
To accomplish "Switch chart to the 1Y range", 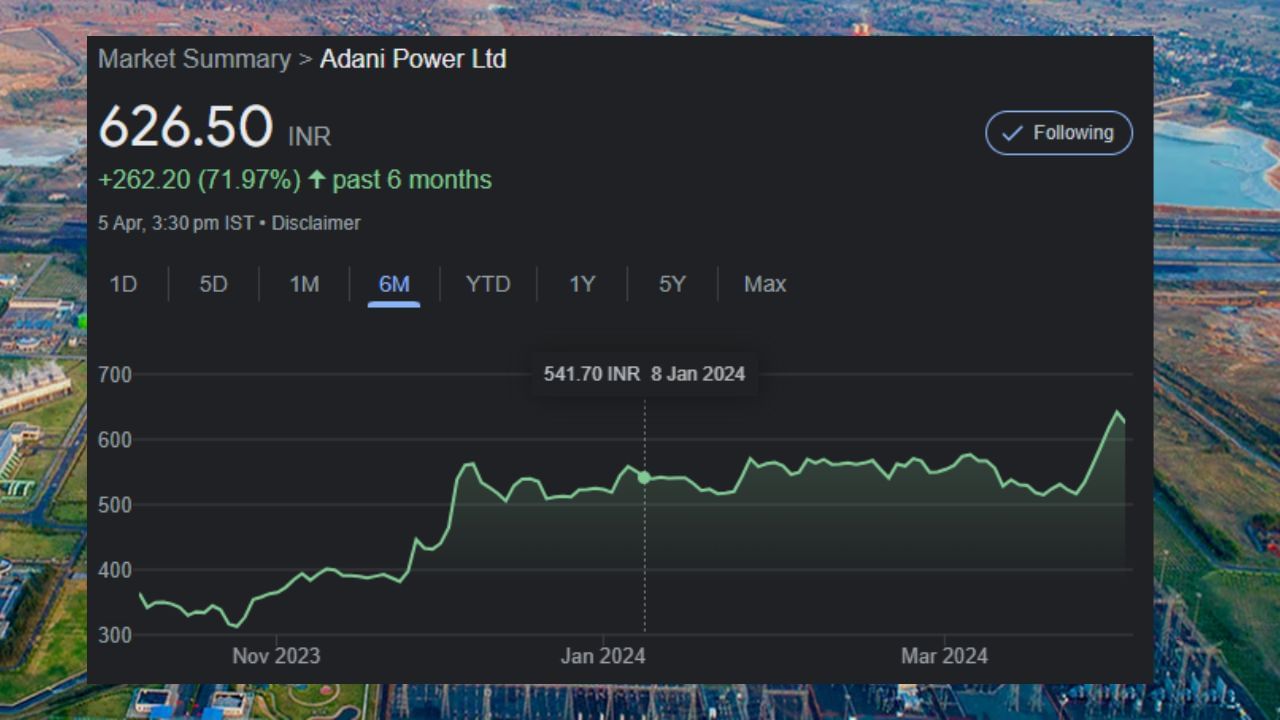I will tap(582, 285).
